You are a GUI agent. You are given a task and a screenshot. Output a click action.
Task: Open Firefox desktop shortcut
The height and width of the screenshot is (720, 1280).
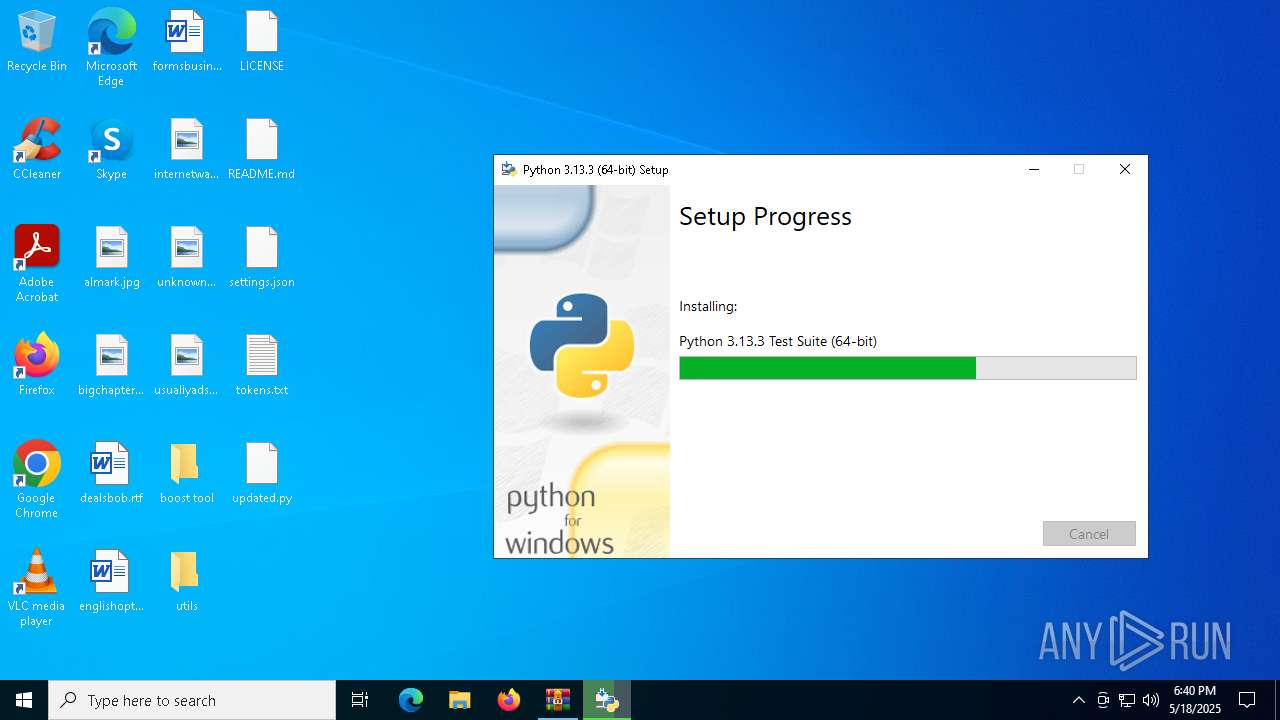coord(37,366)
